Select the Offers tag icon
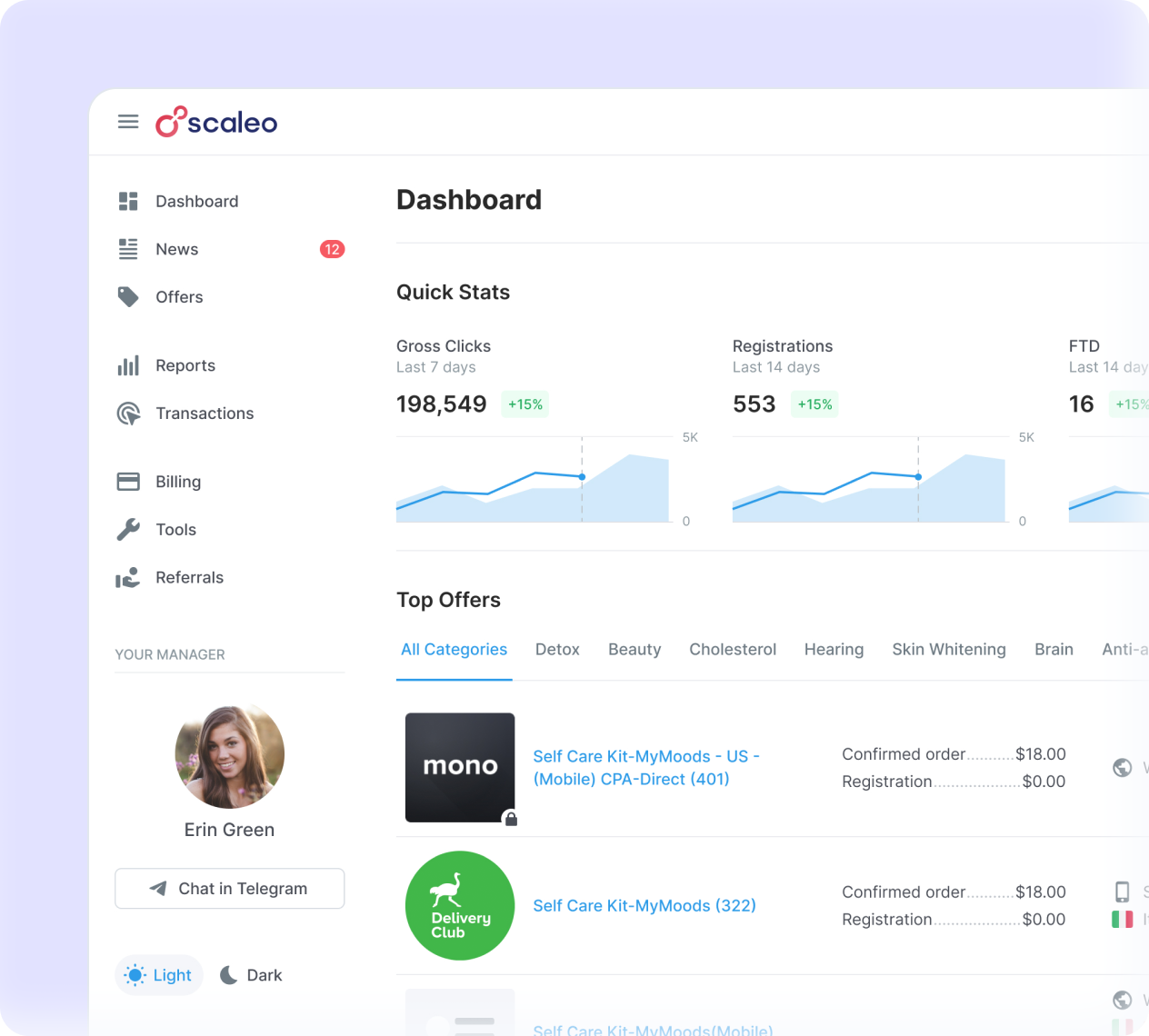1149x1036 pixels. click(x=128, y=297)
